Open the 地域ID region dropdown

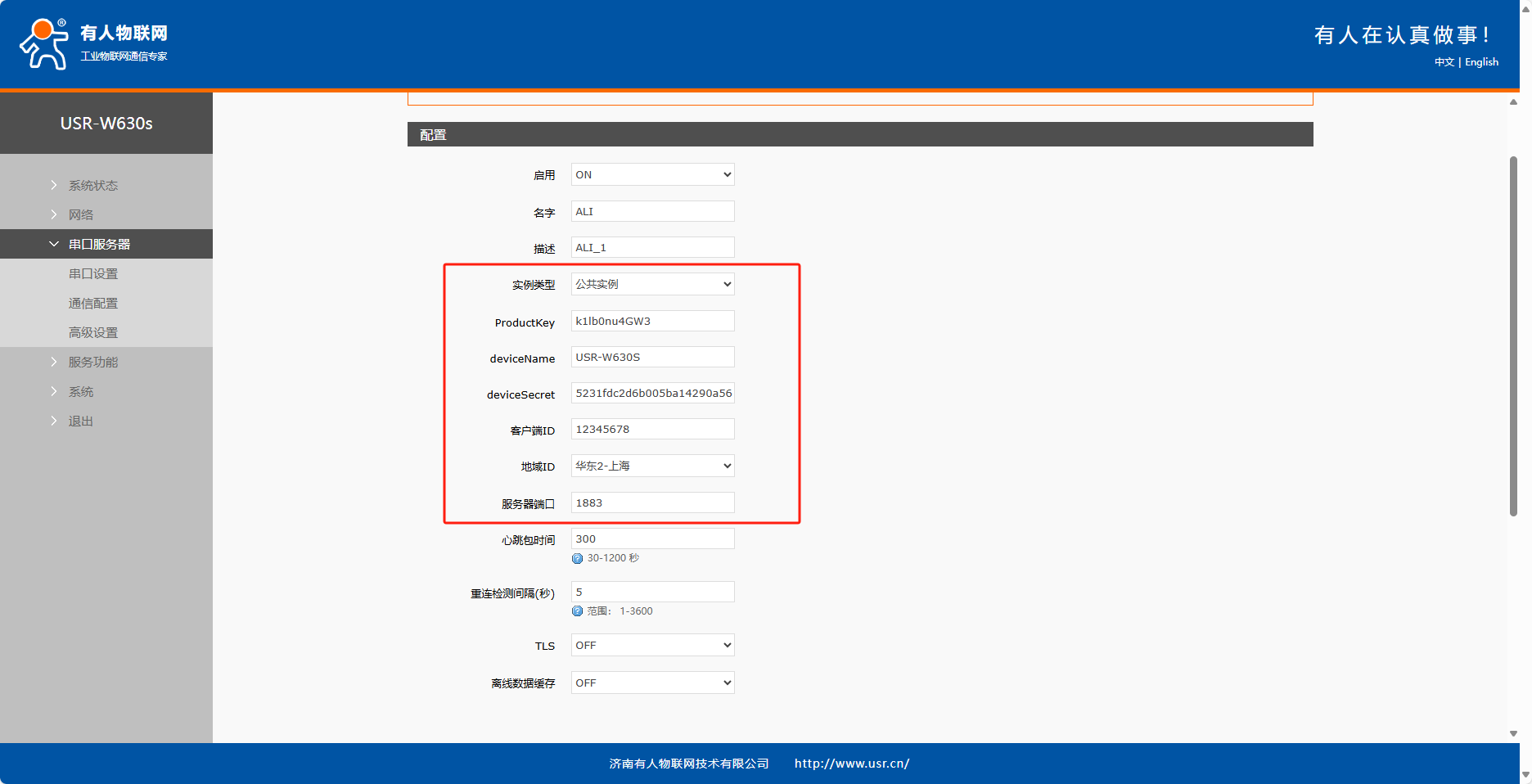coord(652,466)
